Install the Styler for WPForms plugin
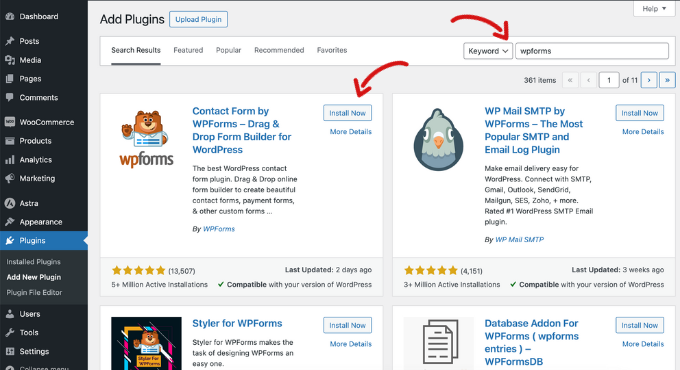The width and height of the screenshot is (680, 370). point(347,325)
